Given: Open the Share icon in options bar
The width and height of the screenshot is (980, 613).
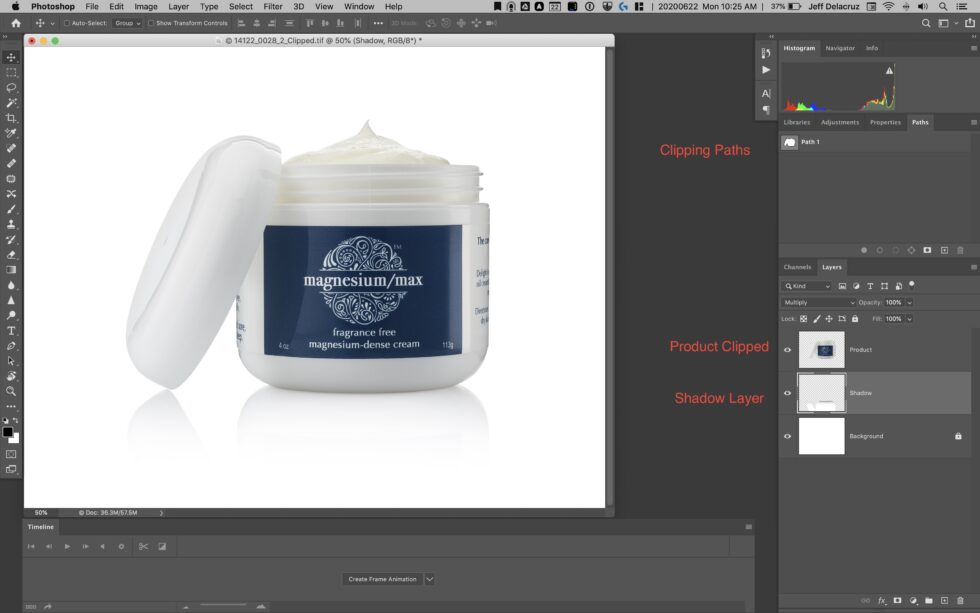Looking at the screenshot, I should coord(969,23).
